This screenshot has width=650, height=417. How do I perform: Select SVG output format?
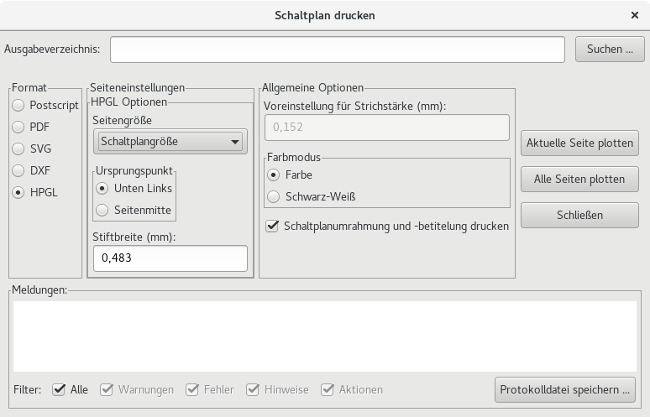(x=18, y=149)
